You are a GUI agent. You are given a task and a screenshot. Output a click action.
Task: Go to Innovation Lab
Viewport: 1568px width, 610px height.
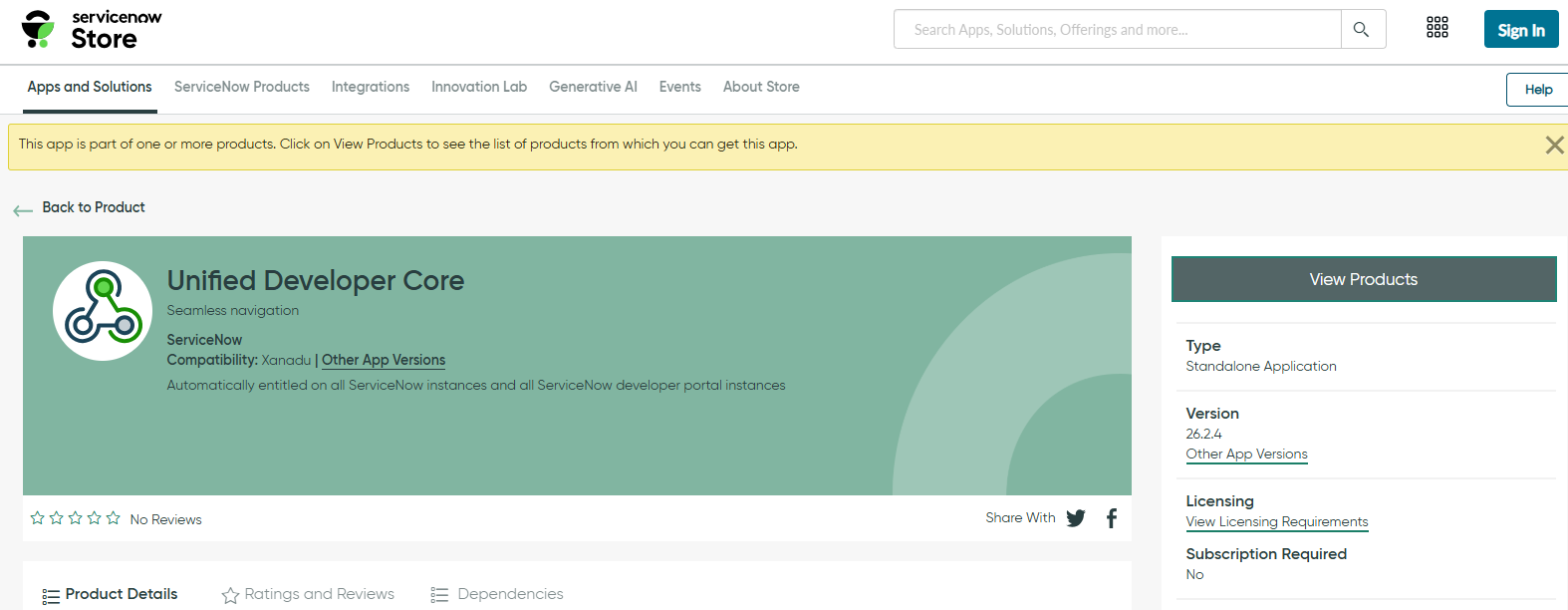tap(479, 87)
